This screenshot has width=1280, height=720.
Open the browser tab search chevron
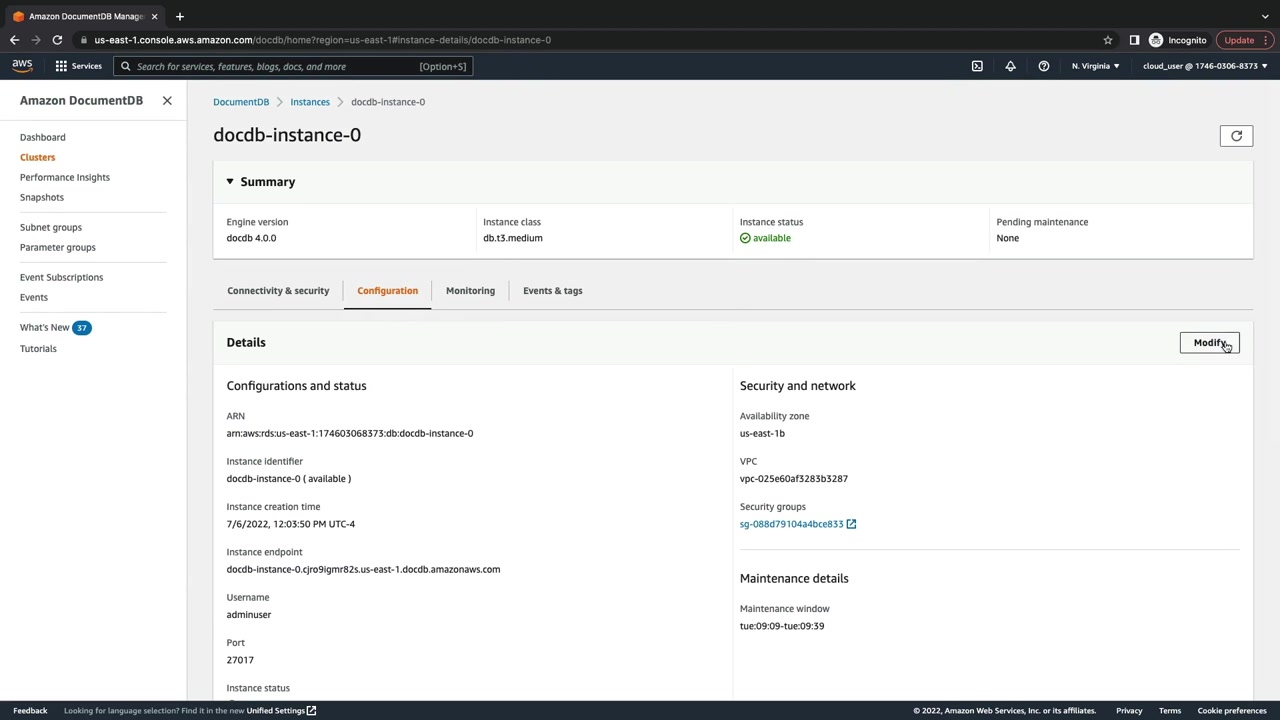point(1265,16)
